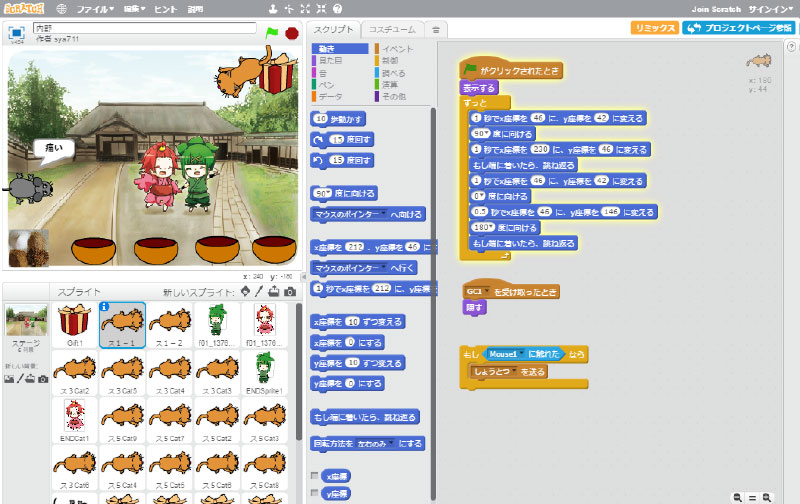Zoom out the scripts area

[738, 497]
